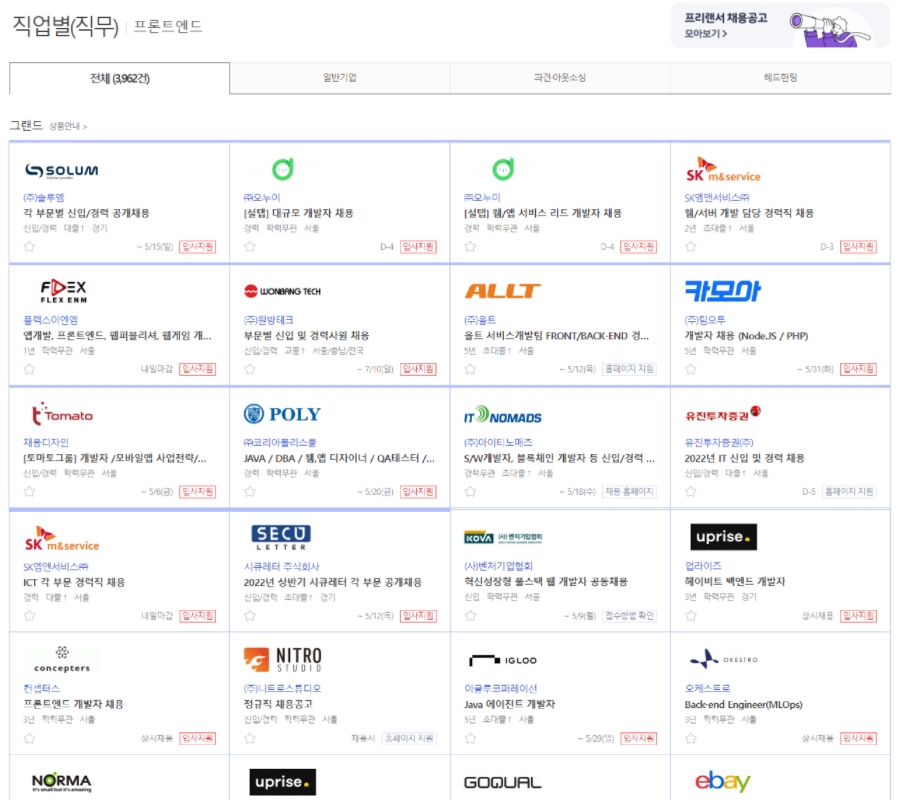Click the 카모아 logo
The image size is (900, 800).
[x=723, y=291]
